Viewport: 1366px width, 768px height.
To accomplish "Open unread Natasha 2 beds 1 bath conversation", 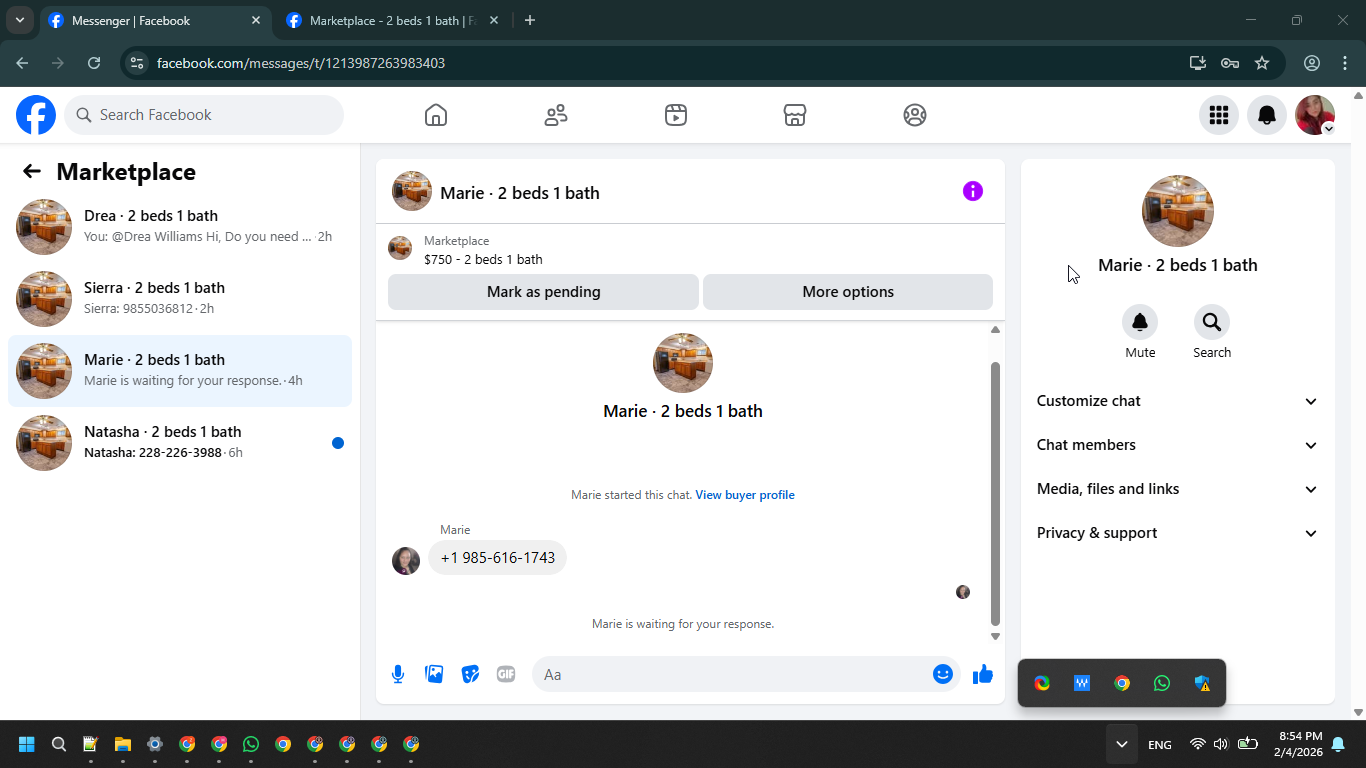I will [180, 443].
